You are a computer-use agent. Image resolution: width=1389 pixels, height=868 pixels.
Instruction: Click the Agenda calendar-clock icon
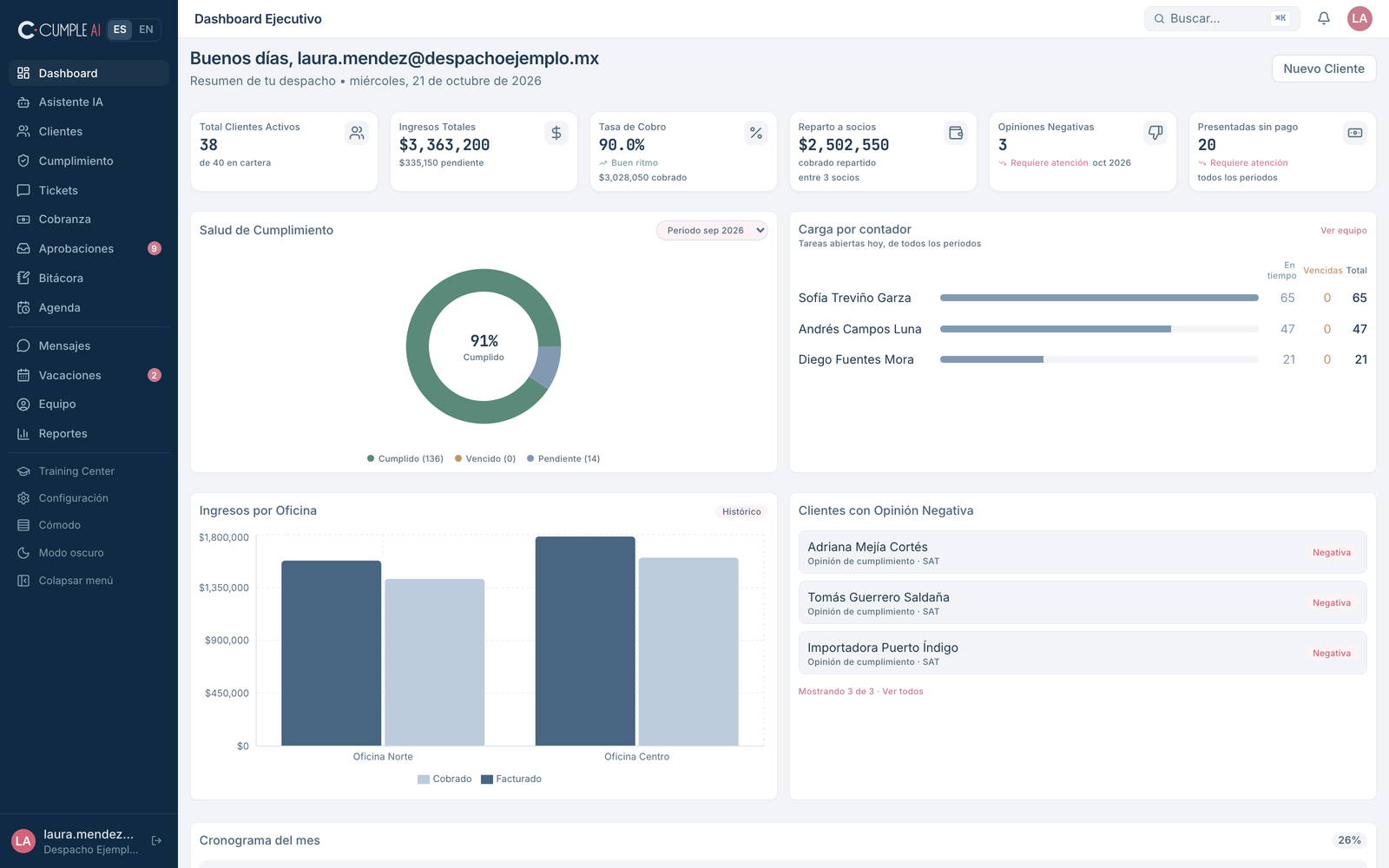point(23,307)
